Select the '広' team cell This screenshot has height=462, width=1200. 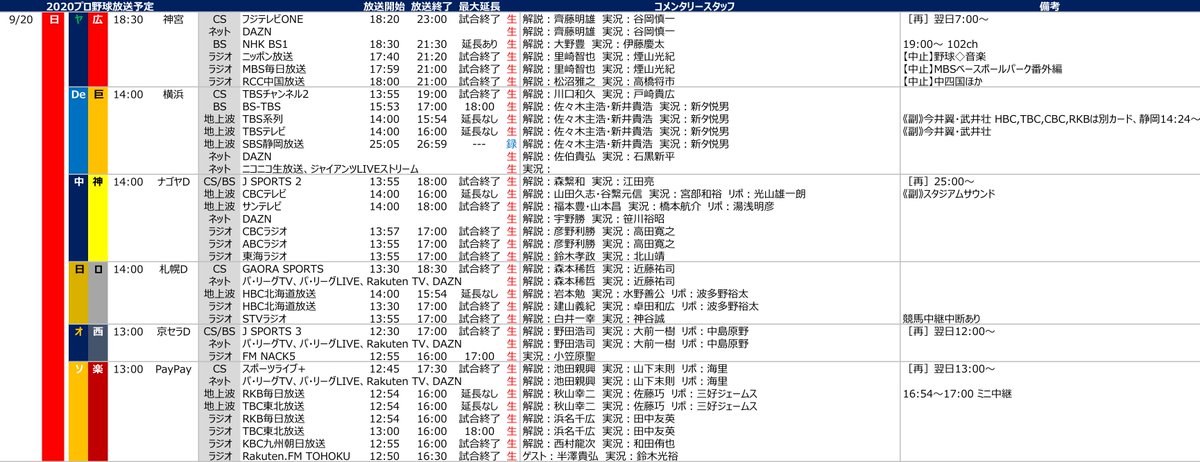pos(98,50)
